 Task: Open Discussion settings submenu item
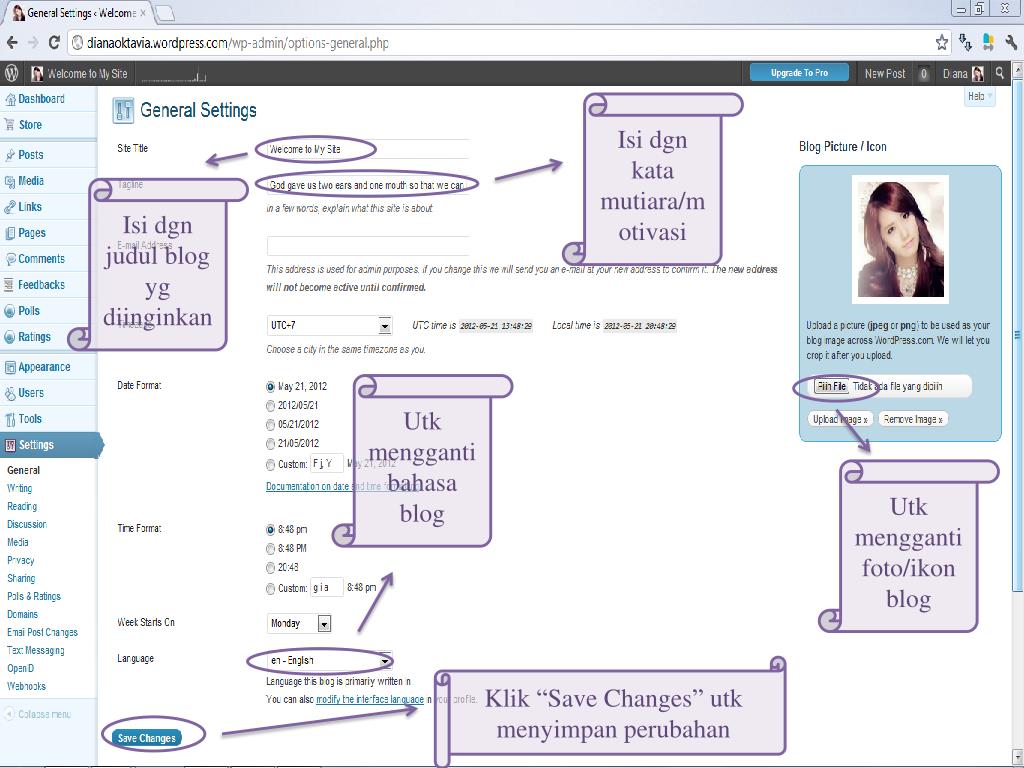27,524
